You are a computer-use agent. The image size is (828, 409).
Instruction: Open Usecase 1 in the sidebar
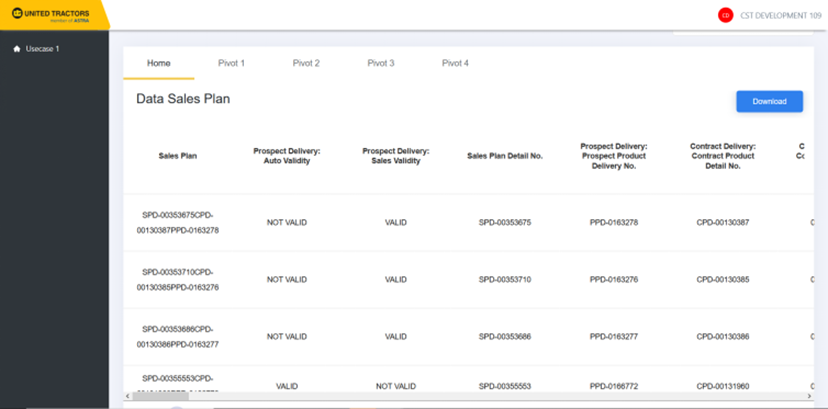tap(42, 49)
